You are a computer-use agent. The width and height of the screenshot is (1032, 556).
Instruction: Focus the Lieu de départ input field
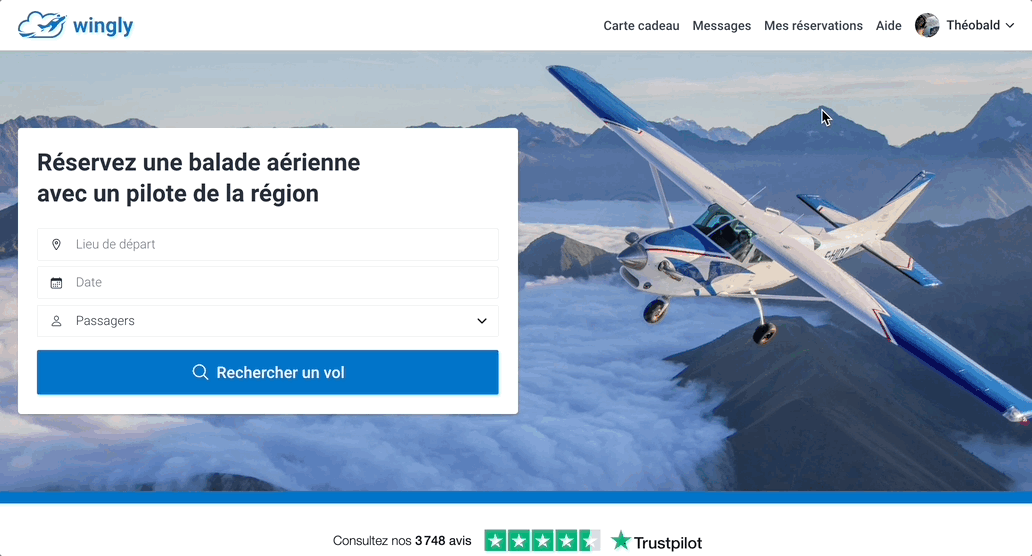(x=268, y=245)
